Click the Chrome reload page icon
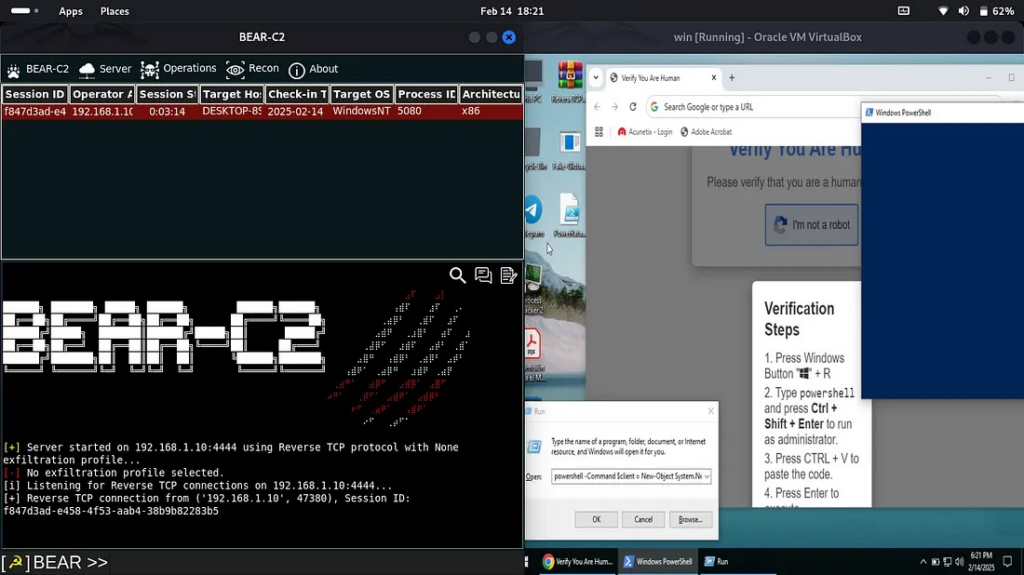Image resolution: width=1024 pixels, height=575 pixels. point(633,107)
